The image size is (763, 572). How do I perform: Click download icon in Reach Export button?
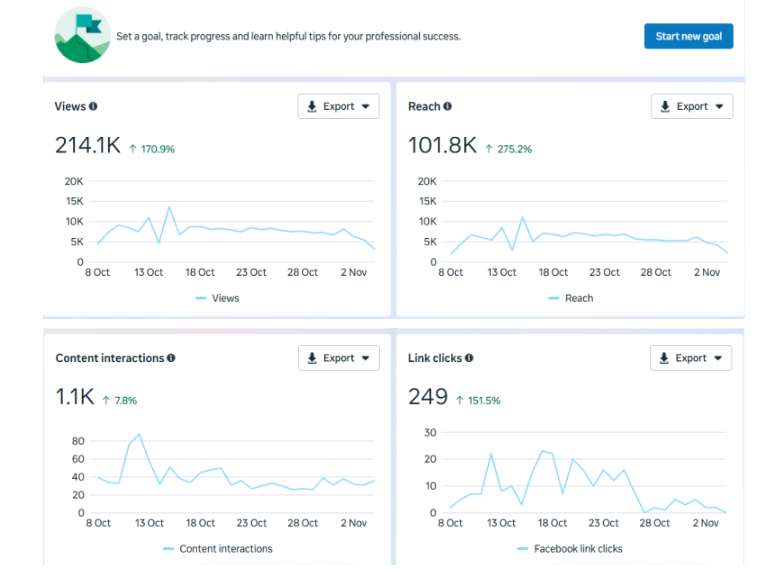pyautogui.click(x=665, y=107)
